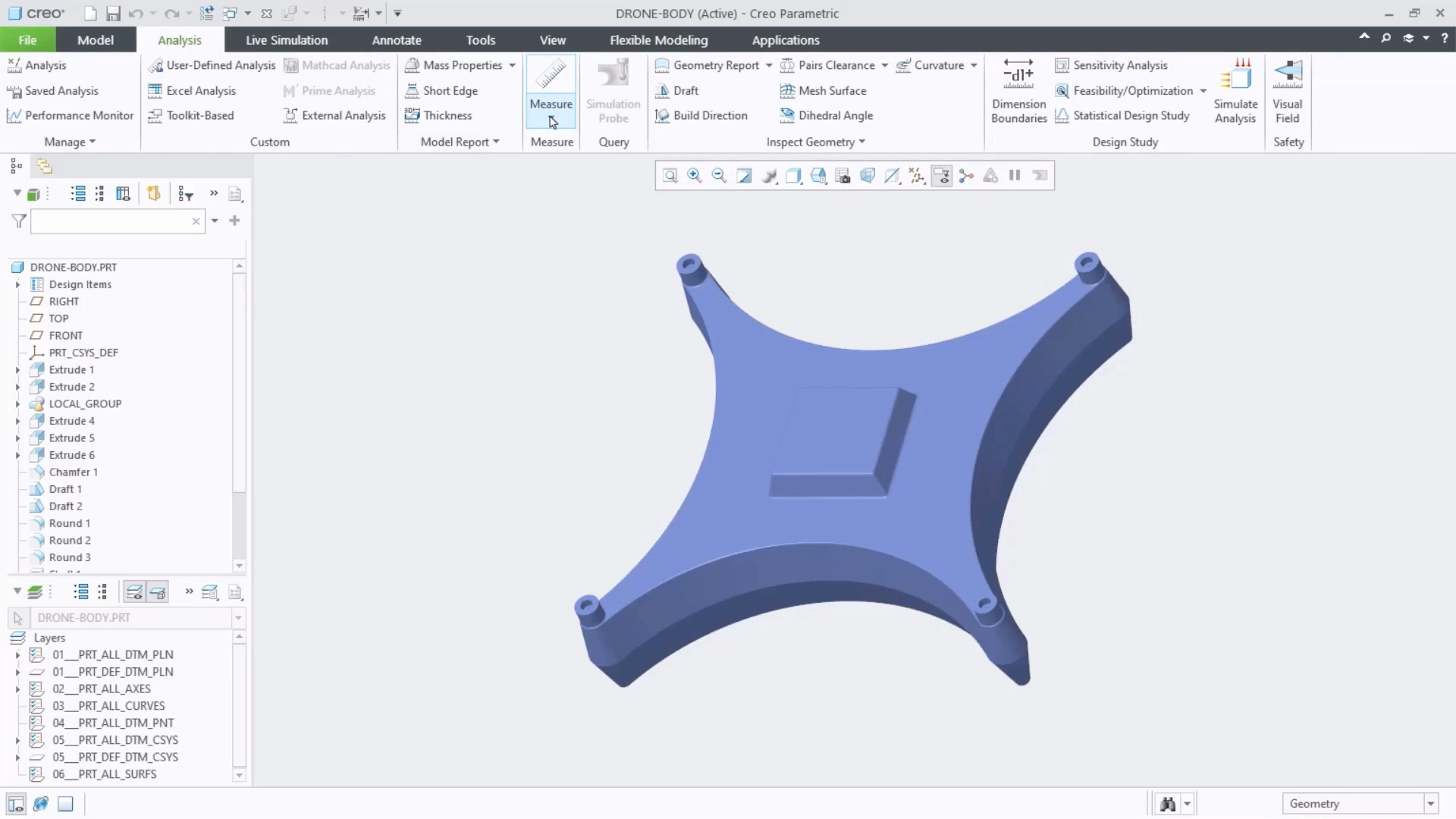Screen dimensions: 1456x819
Task: Open the Simulate Analysis tool
Action: tap(1235, 90)
